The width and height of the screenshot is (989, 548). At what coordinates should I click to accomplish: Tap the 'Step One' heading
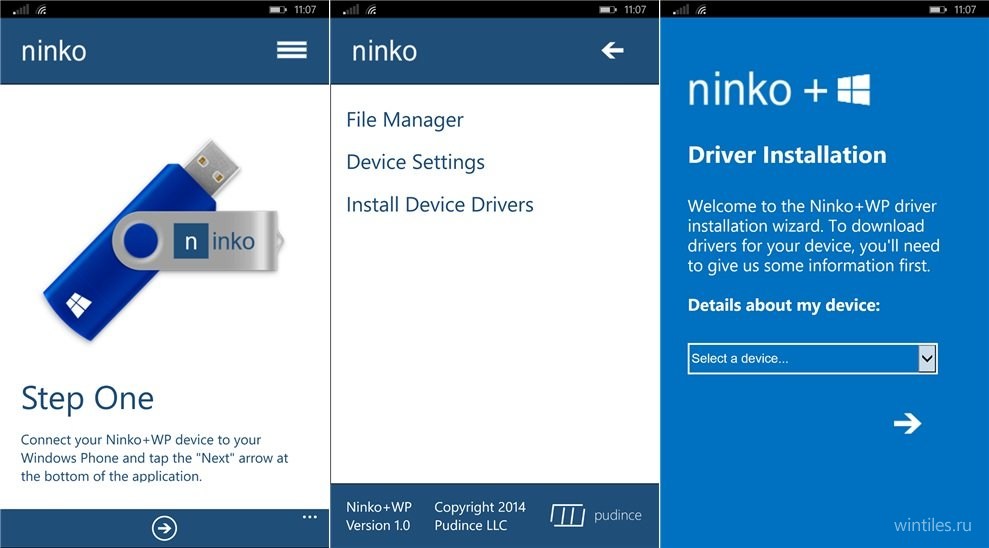tap(87, 399)
